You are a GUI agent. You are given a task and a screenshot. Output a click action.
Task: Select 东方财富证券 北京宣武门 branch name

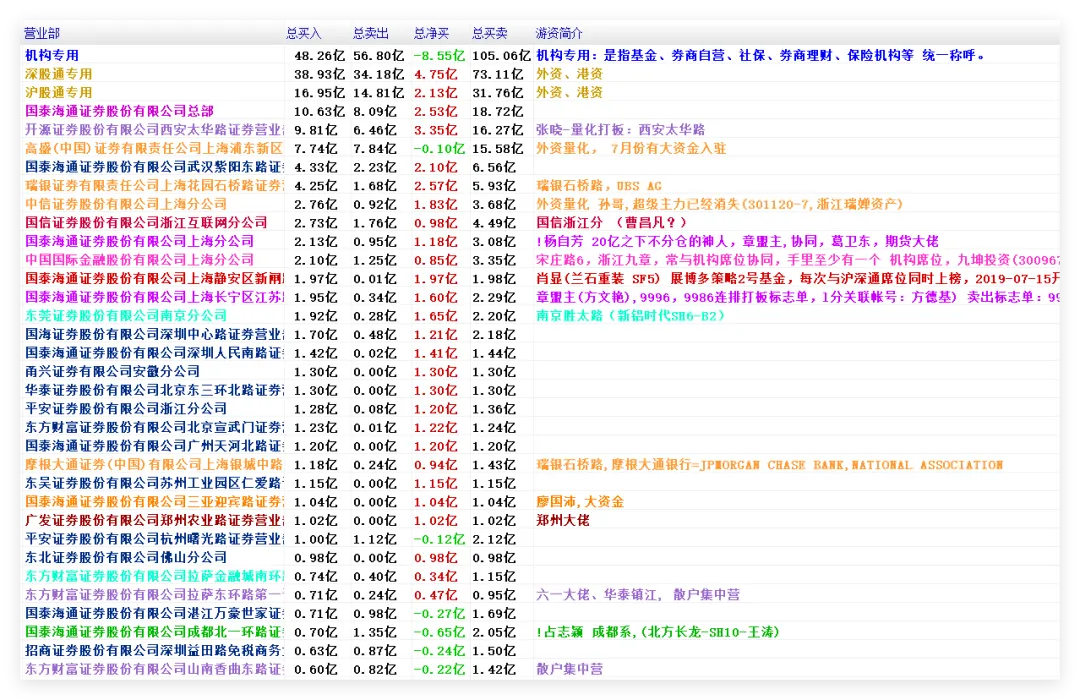coord(154,427)
